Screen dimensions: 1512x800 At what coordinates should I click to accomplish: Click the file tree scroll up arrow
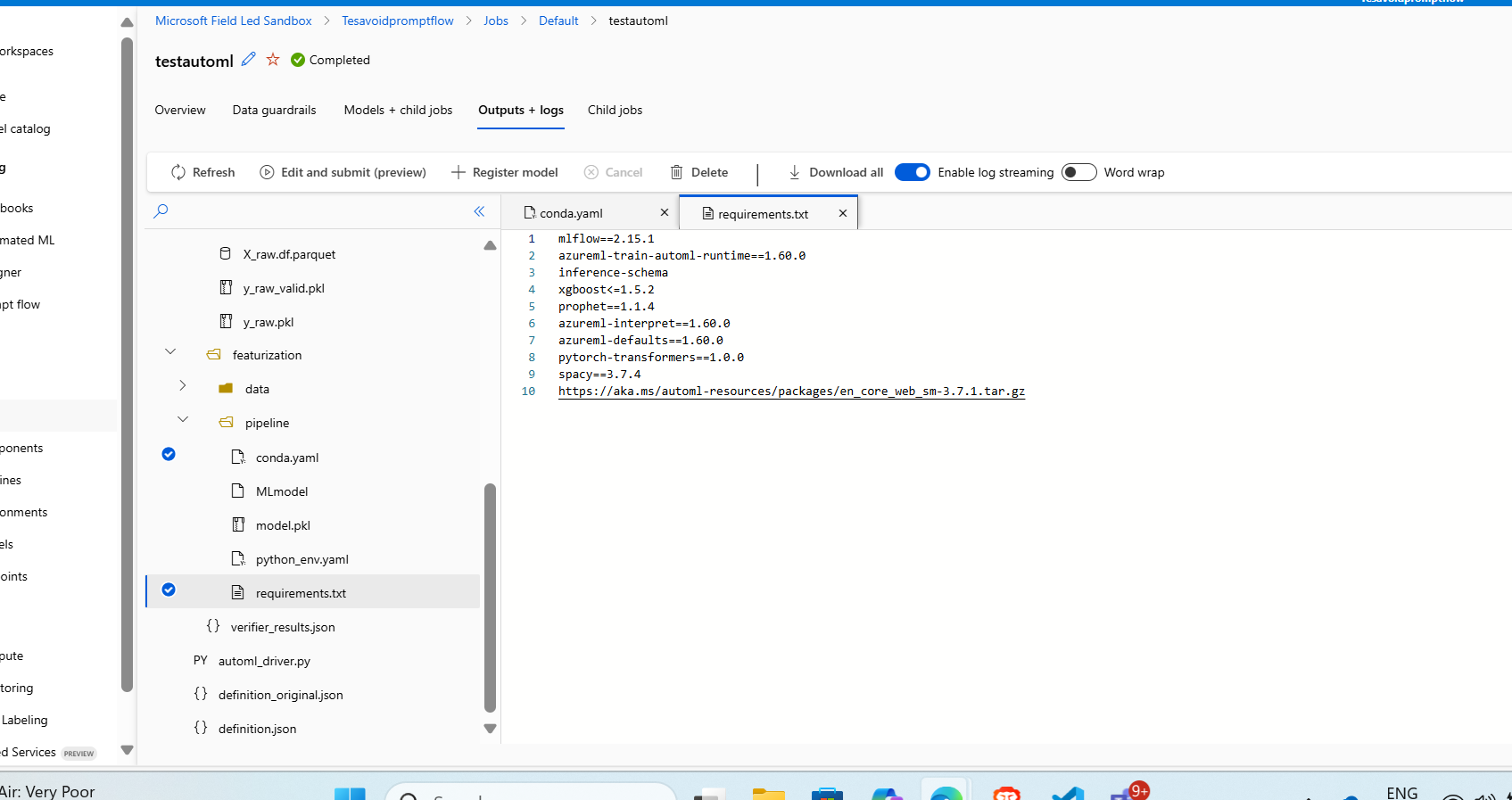pos(490,245)
